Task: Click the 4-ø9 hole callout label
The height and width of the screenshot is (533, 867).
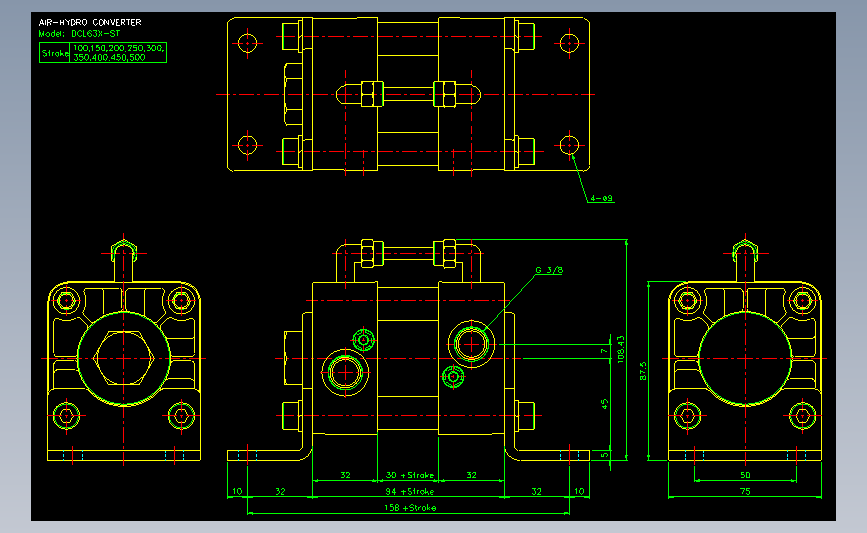Action: point(601,198)
